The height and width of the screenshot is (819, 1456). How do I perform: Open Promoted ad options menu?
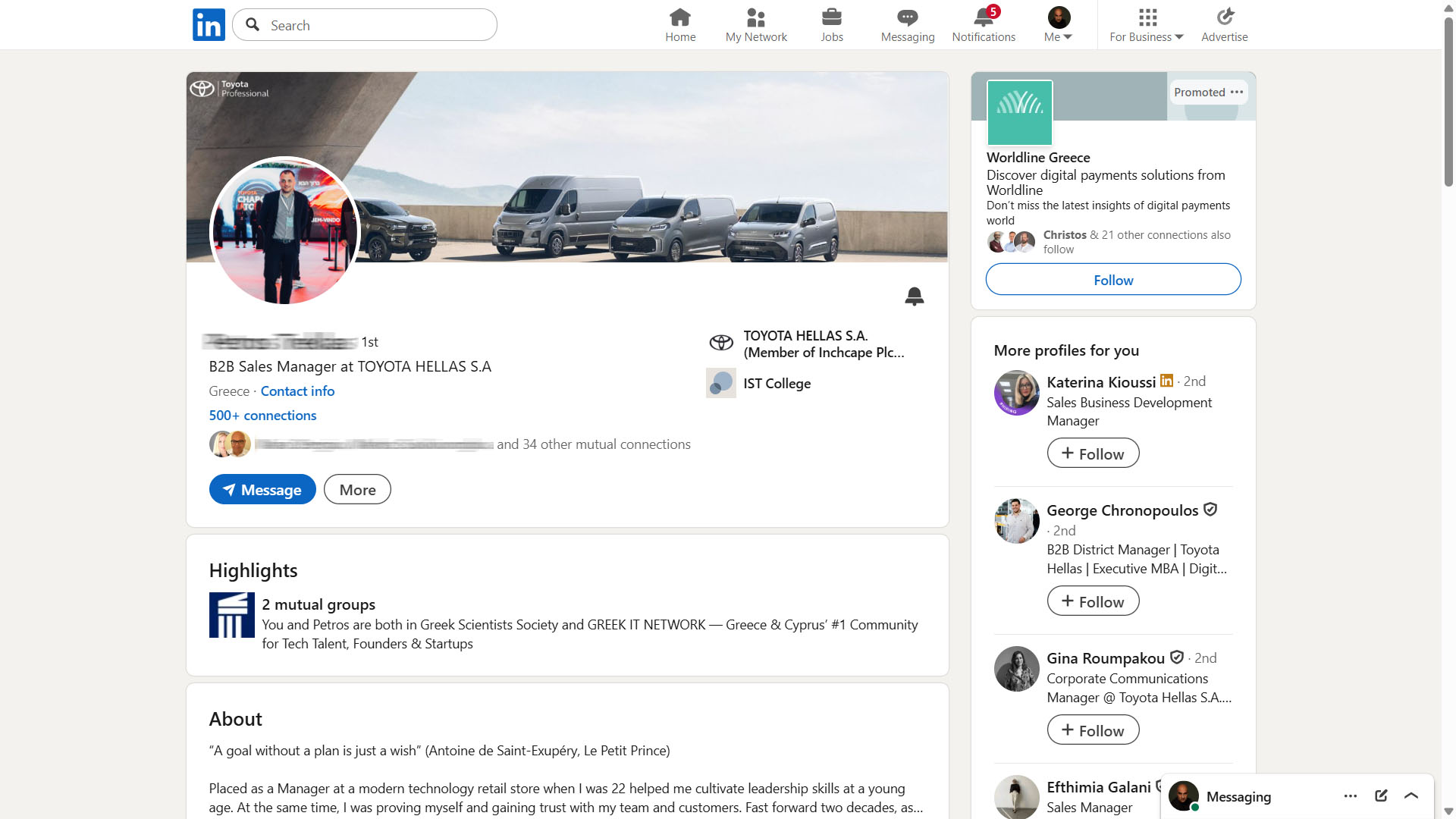[x=1237, y=92]
